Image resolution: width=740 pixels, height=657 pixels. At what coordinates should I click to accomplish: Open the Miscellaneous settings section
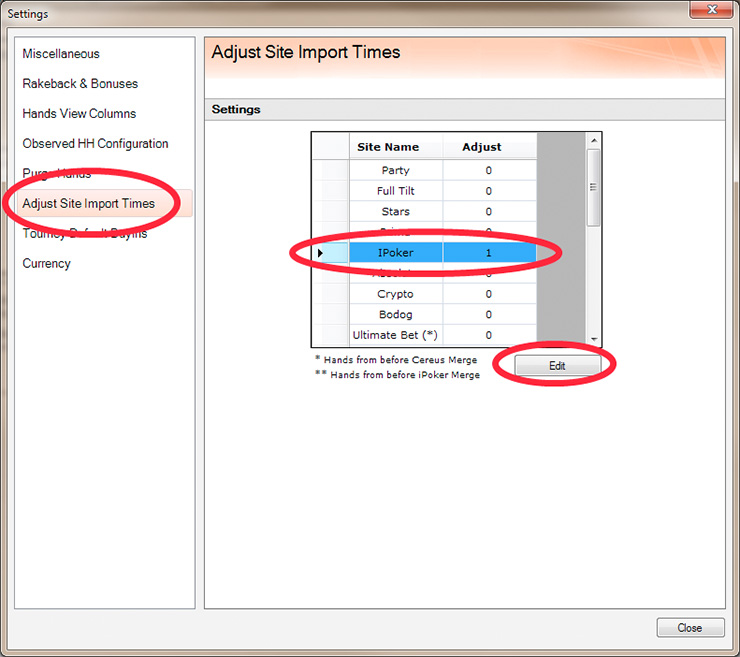pyautogui.click(x=61, y=54)
